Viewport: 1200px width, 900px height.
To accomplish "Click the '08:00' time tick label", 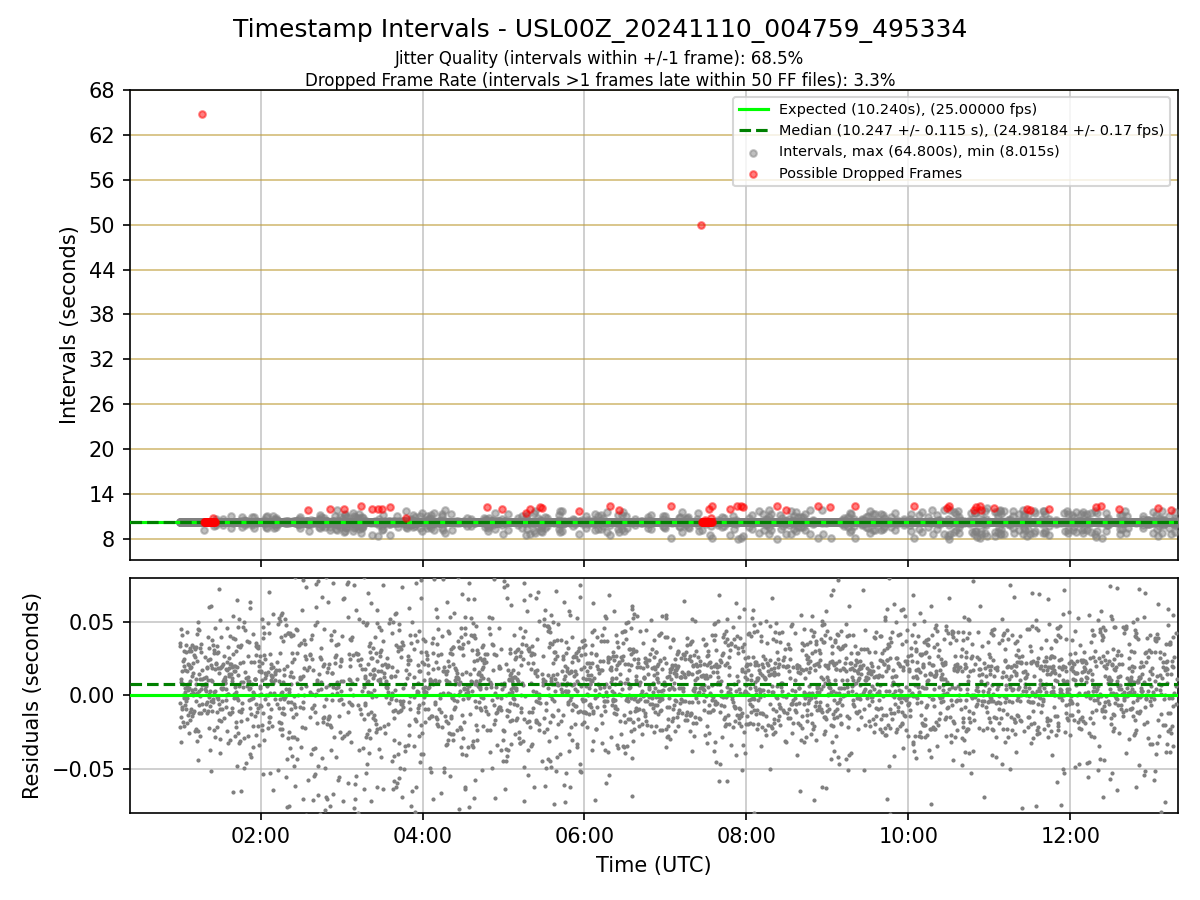I will coord(746,834).
